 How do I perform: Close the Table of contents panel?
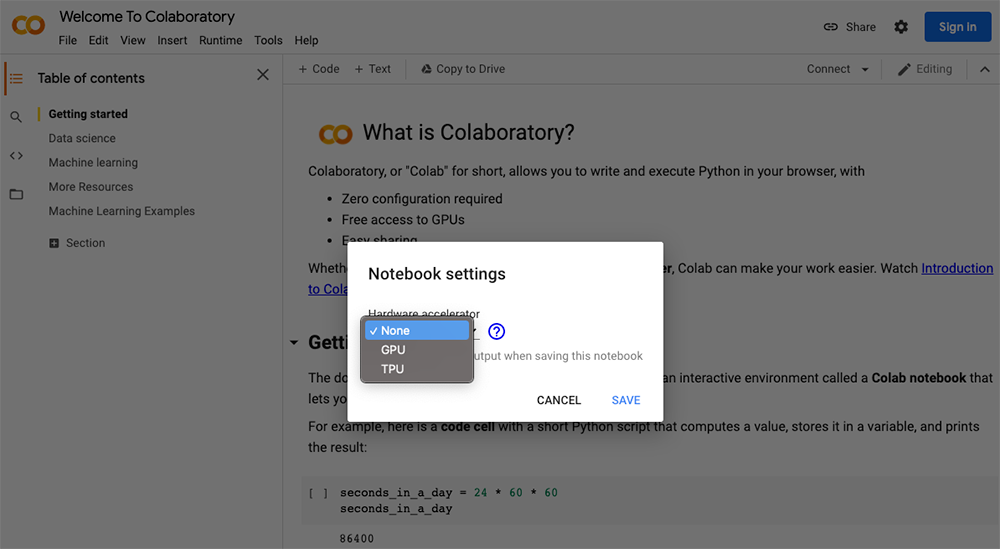[x=263, y=75]
